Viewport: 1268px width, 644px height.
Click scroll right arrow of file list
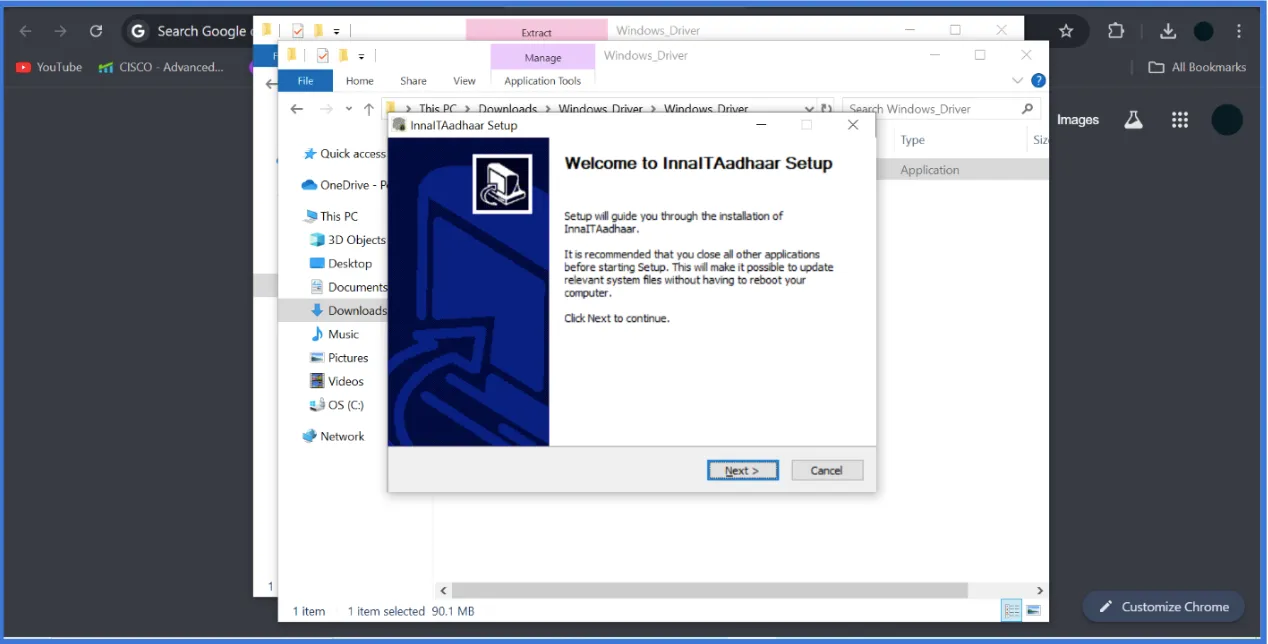pos(1040,591)
